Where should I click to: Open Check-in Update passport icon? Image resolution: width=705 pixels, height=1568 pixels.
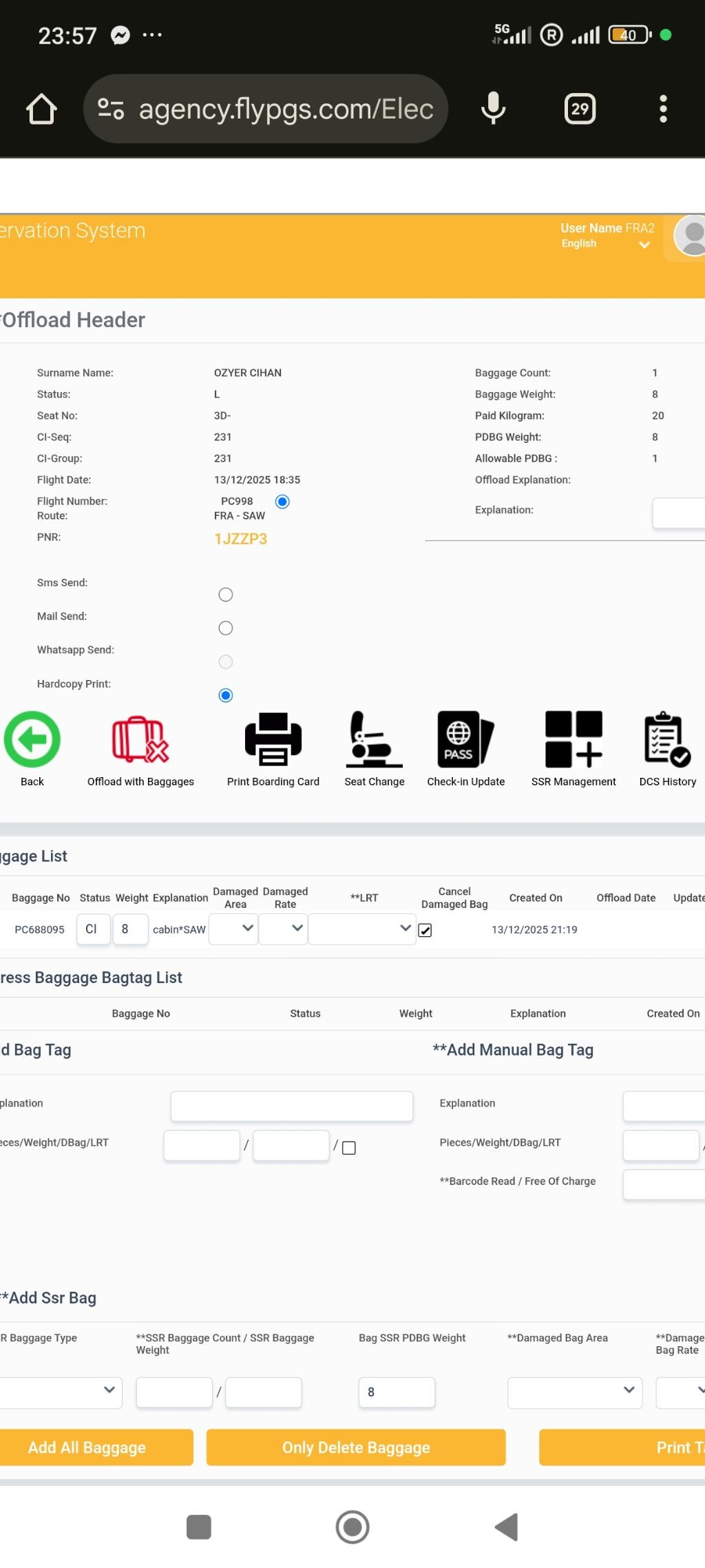point(465,739)
